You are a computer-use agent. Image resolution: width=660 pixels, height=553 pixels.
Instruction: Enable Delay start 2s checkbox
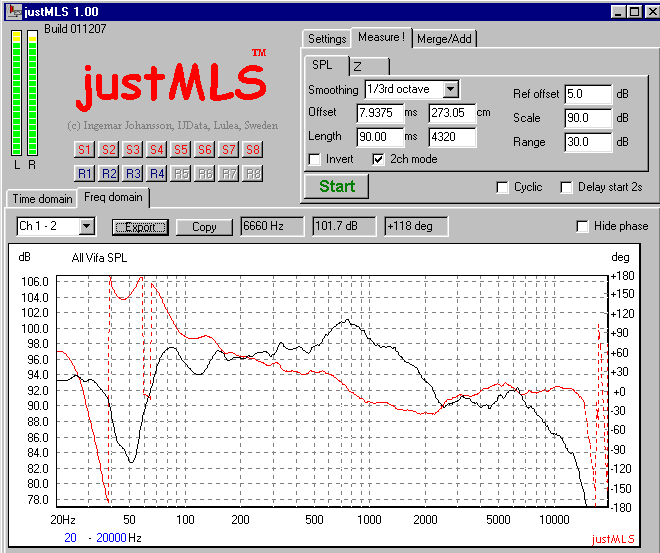pos(566,187)
